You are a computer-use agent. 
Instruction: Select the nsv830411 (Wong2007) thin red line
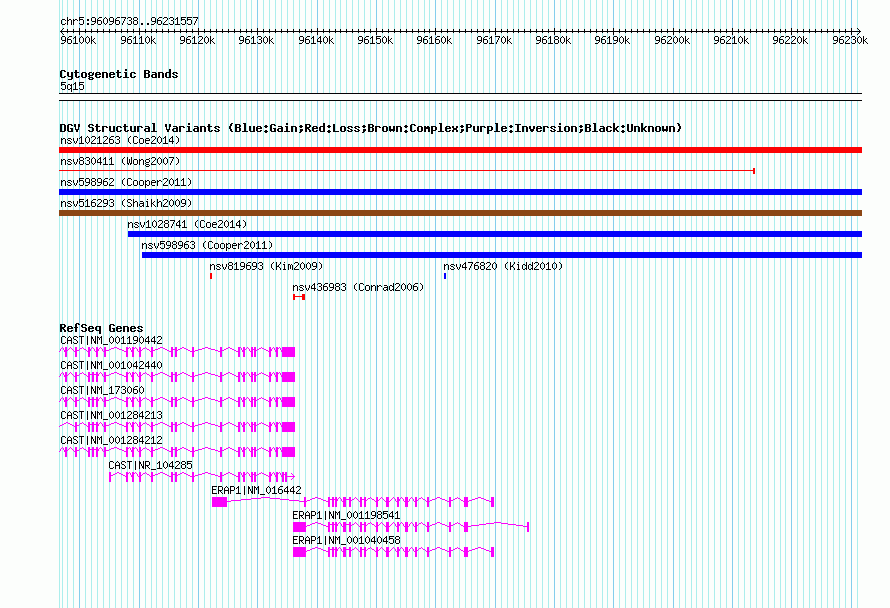(407, 171)
